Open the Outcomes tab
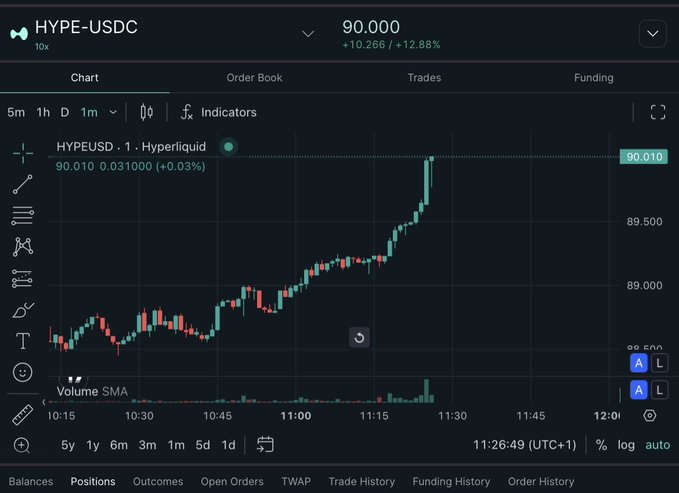The image size is (679, 493). pos(158,481)
